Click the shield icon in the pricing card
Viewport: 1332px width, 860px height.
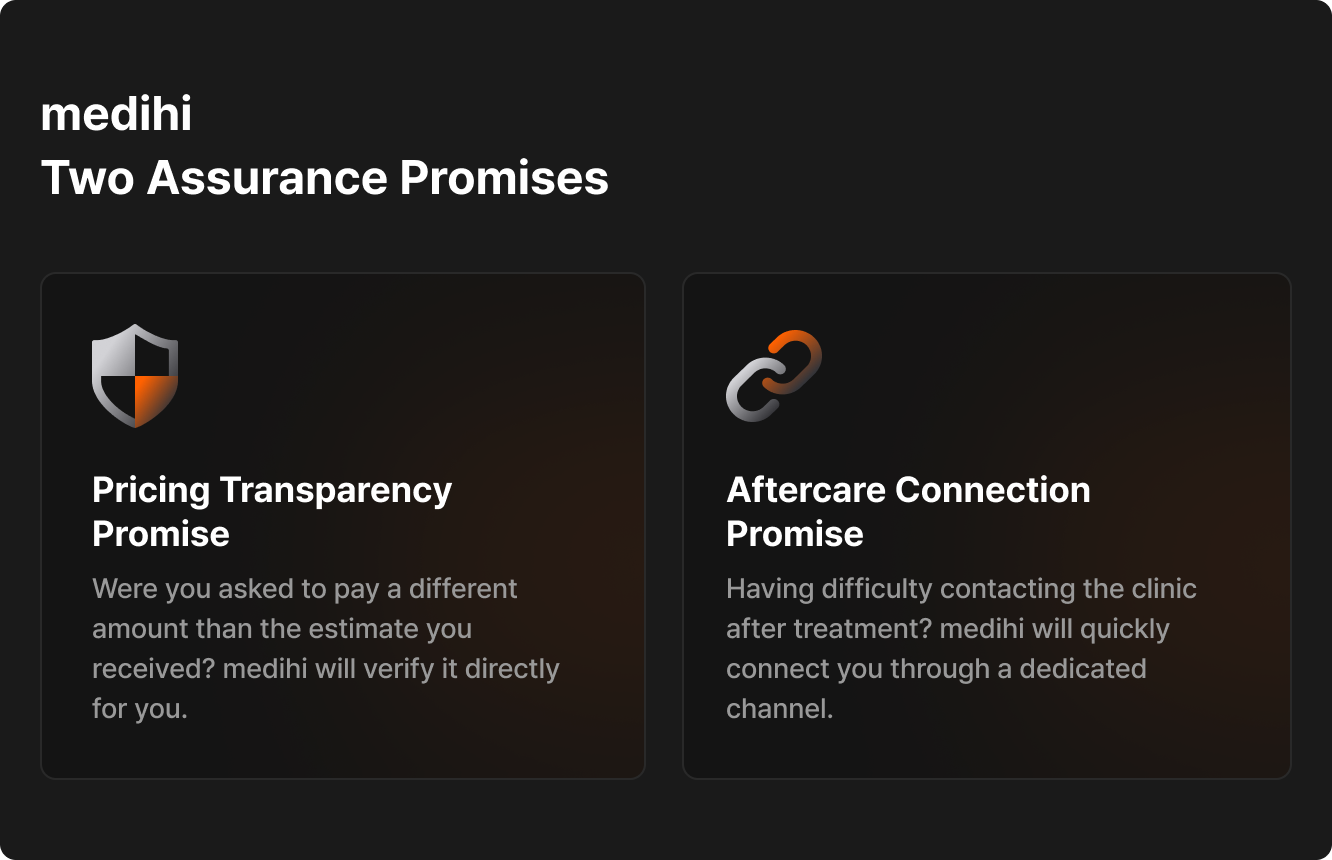[x=135, y=375]
